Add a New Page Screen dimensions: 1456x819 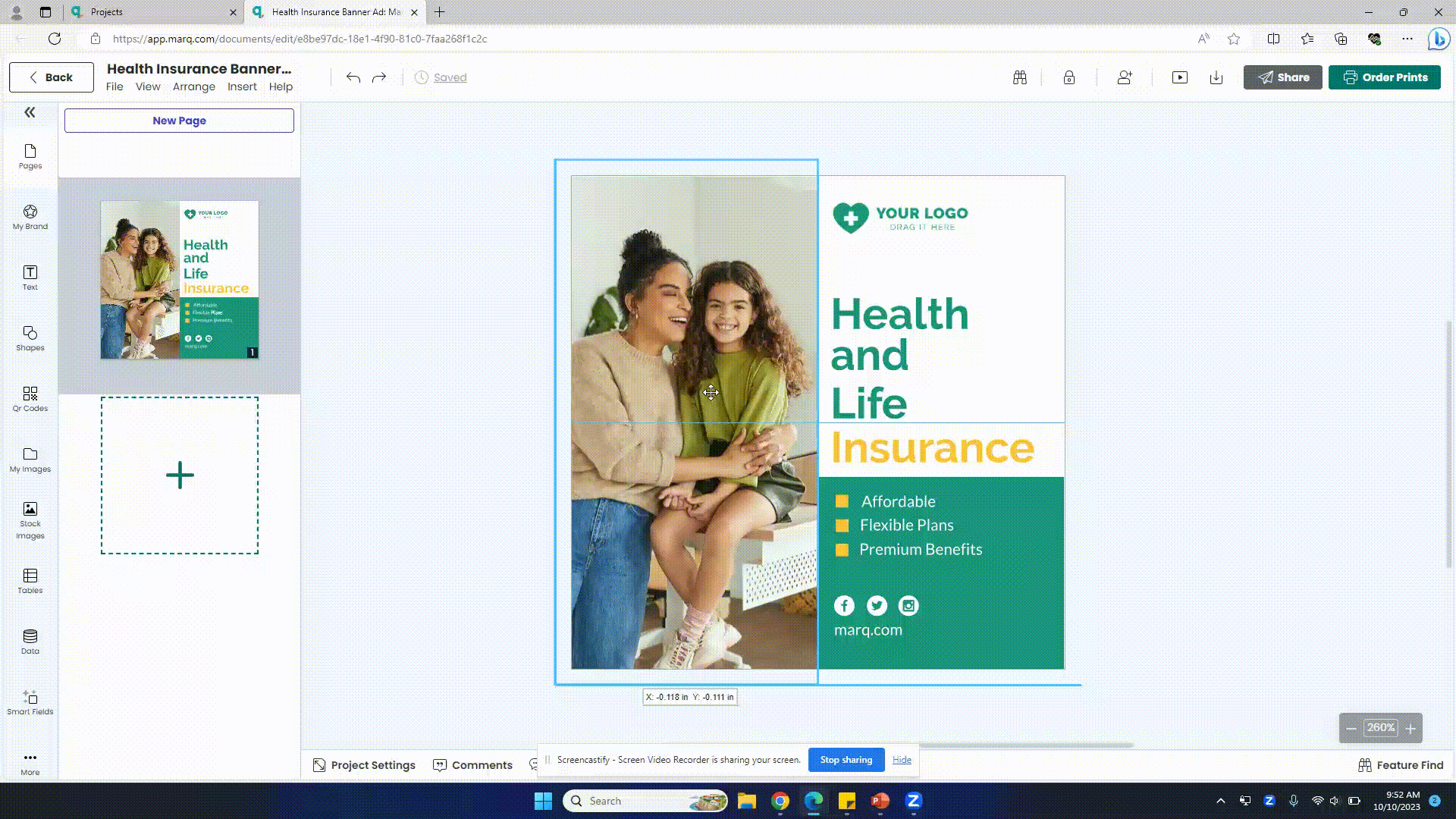179,121
